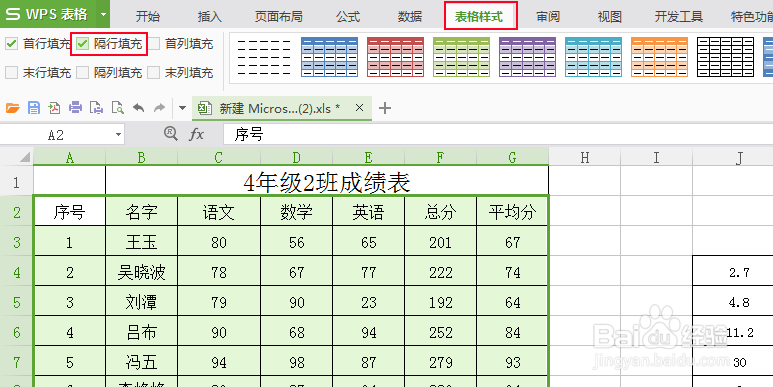Image resolution: width=773 pixels, height=387 pixels.
Task: Apply the red table style
Action: coord(395,57)
